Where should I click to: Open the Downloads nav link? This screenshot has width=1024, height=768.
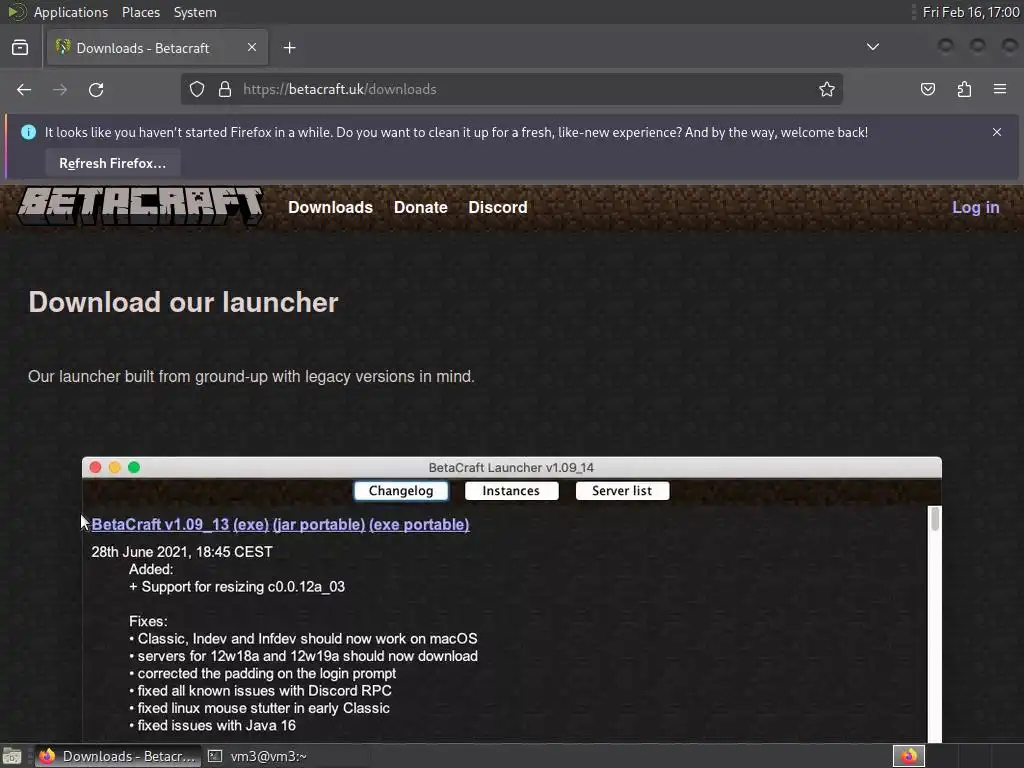tap(330, 207)
